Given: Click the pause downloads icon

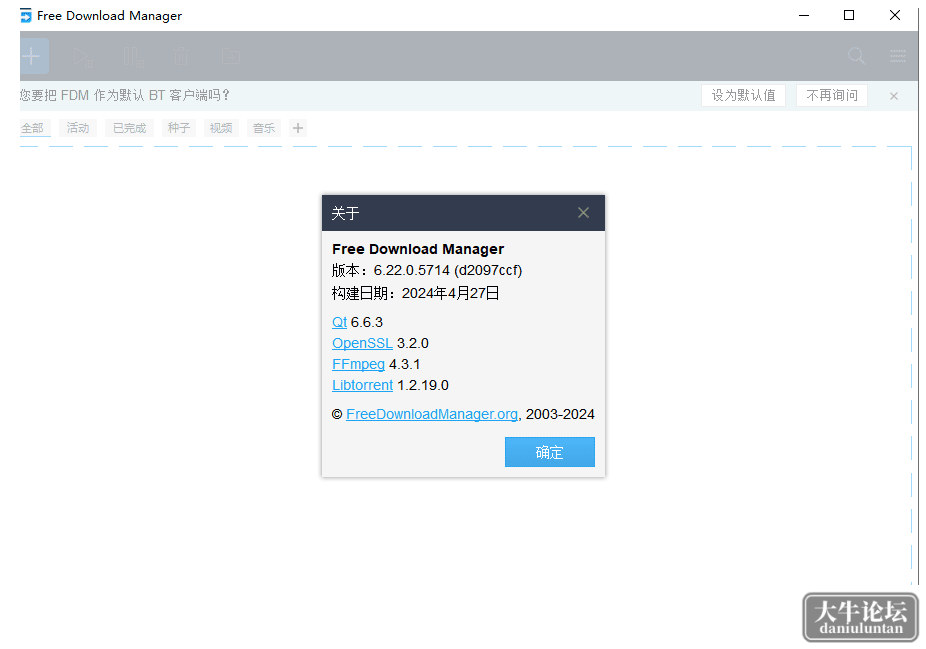Looking at the screenshot, I should (x=134, y=57).
